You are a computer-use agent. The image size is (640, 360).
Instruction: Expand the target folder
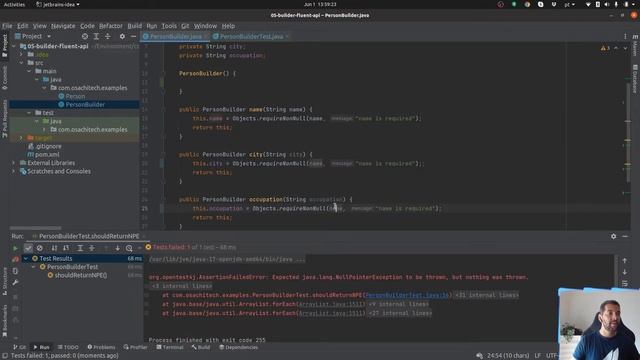click(22, 138)
